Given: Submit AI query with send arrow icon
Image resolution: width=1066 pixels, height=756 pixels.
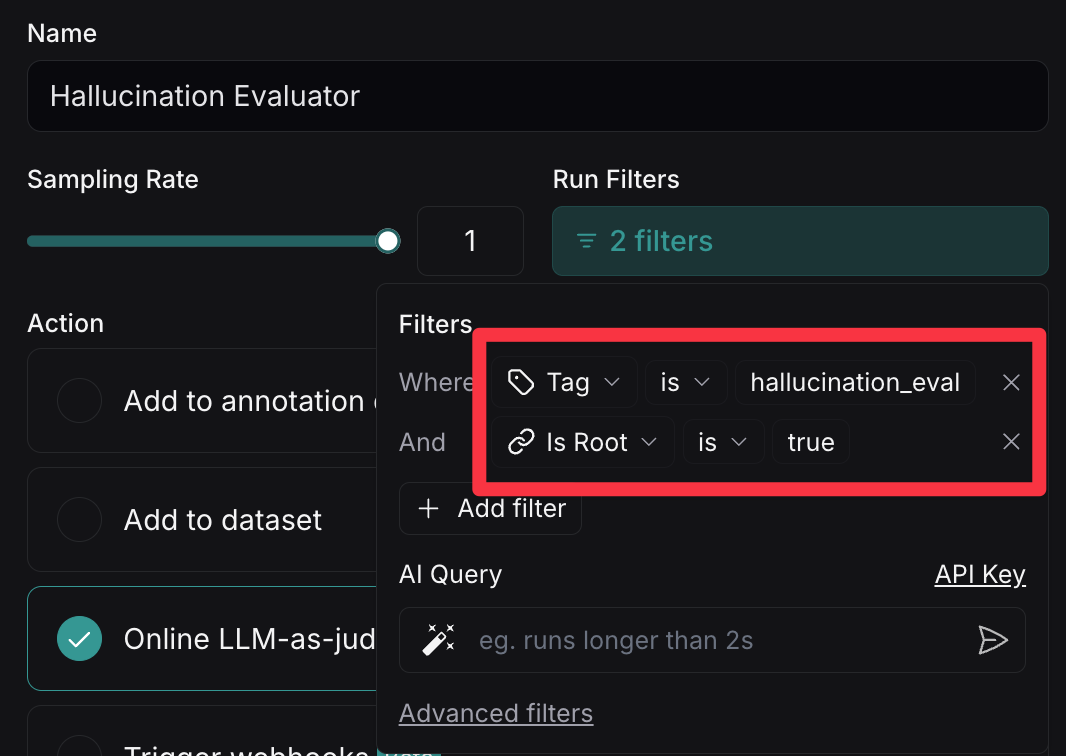Looking at the screenshot, I should [992, 640].
